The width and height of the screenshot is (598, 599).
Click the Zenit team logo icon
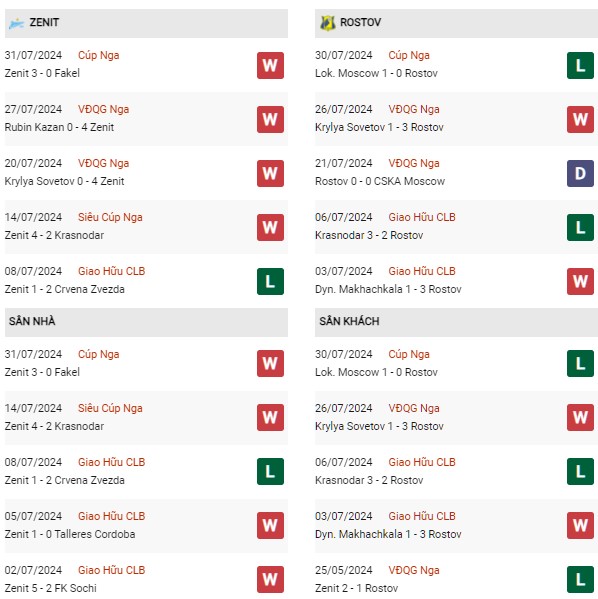coord(16,23)
